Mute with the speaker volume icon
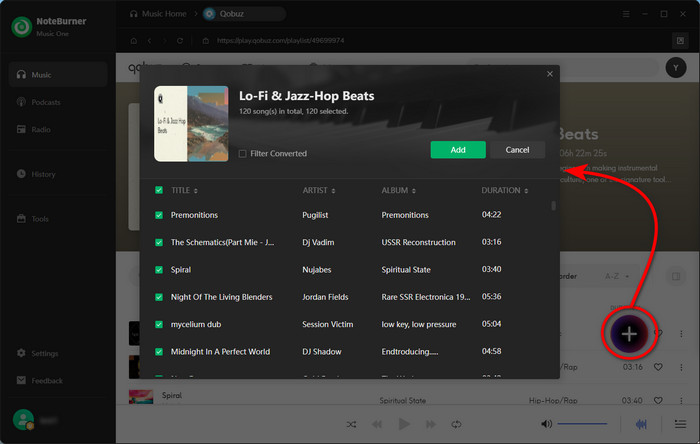 [x=546, y=424]
